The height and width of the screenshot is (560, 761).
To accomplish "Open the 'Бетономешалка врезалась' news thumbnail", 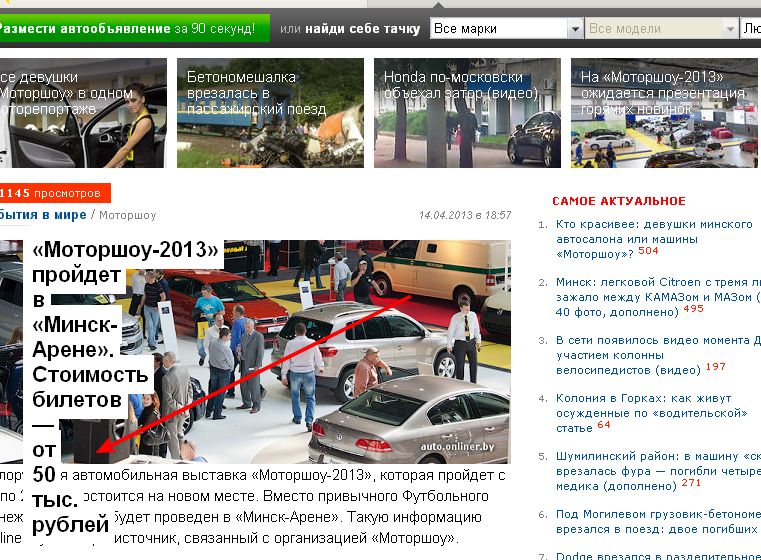I will click(x=270, y=113).
